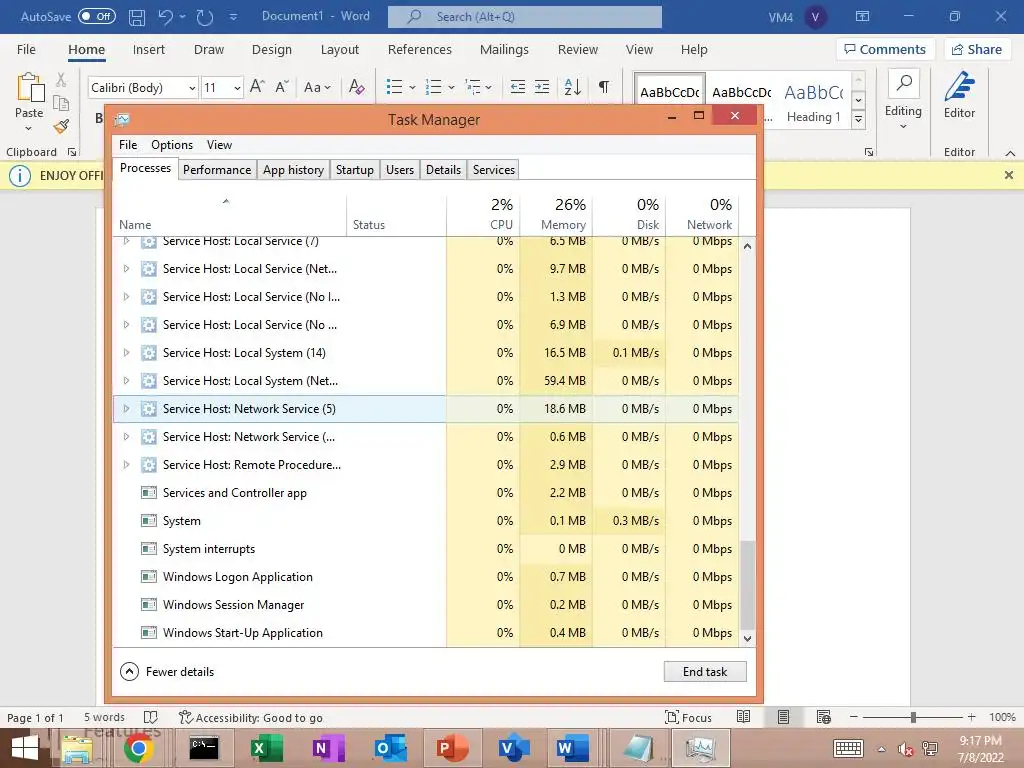The image size is (1024, 768).
Task: Click the Redo icon in Word
Action: pos(205,17)
